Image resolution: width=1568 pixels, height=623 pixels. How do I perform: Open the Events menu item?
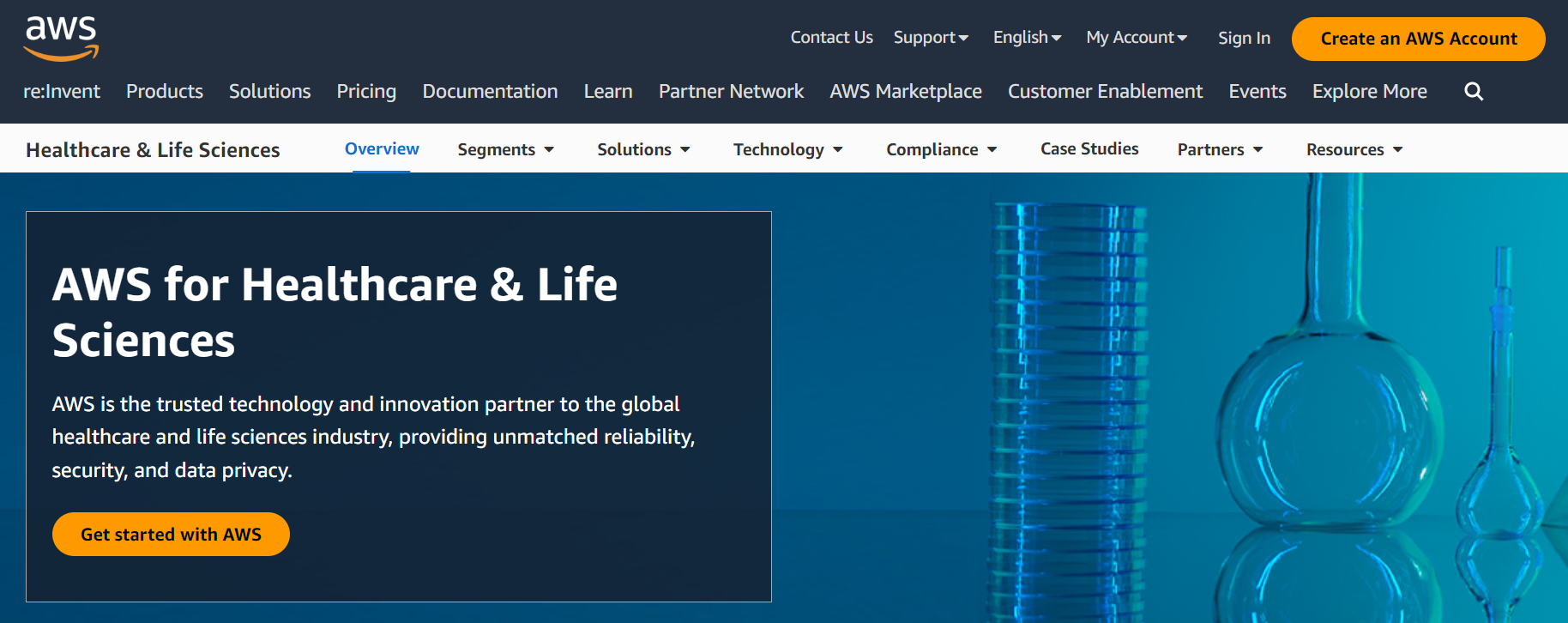click(1257, 91)
